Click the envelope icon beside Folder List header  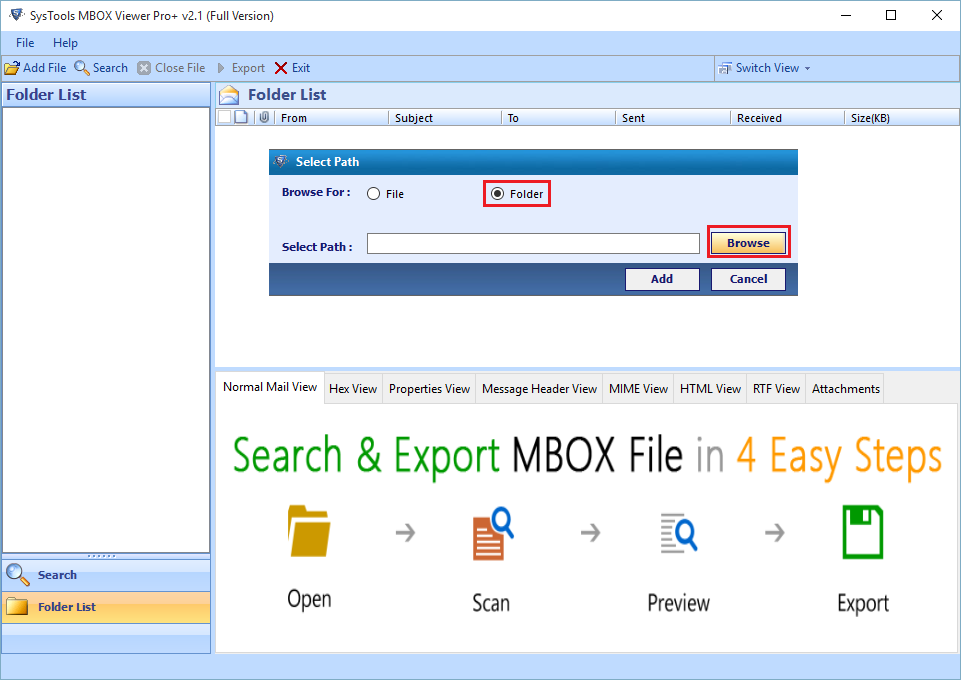point(229,95)
